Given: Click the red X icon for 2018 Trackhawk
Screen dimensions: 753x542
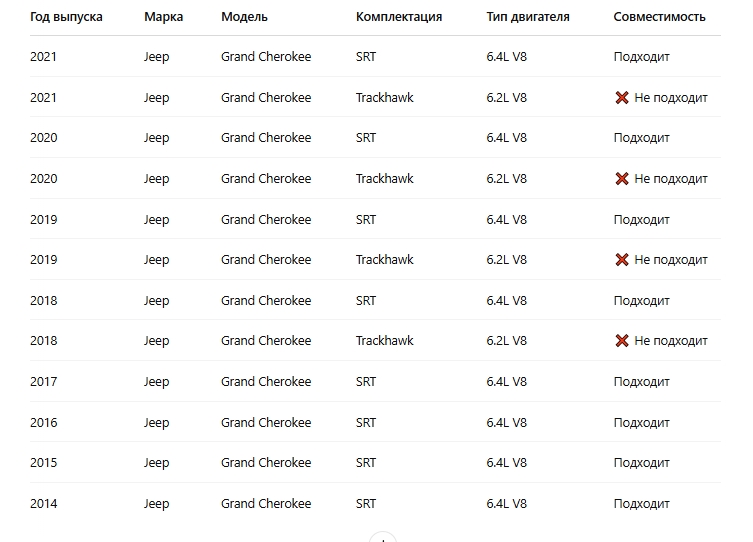Looking at the screenshot, I should click(x=622, y=341).
